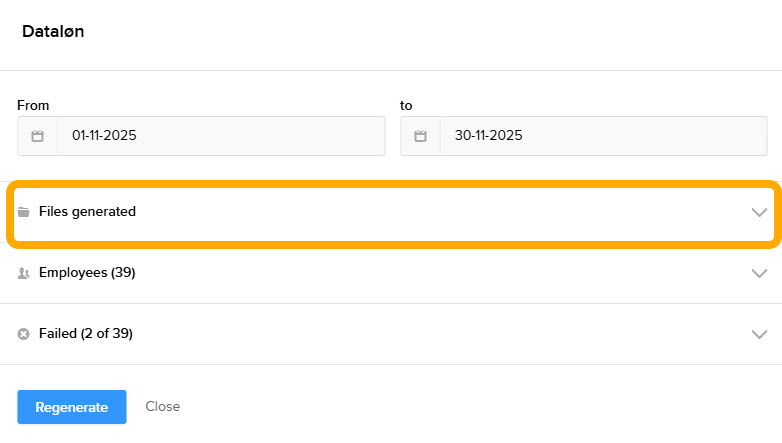Click the folder icon beside Files generated

pyautogui.click(x=24, y=212)
